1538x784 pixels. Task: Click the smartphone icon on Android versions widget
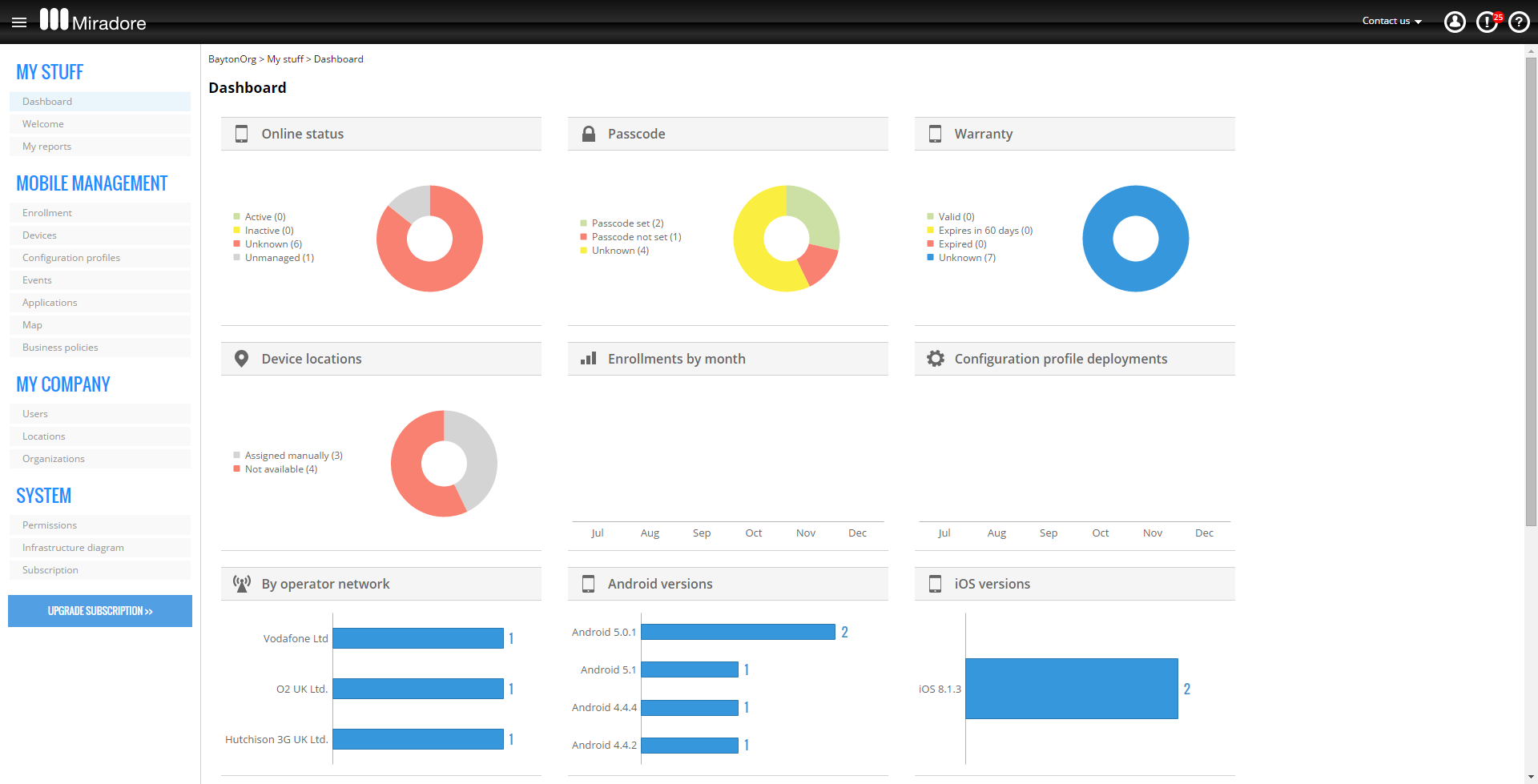pos(588,583)
